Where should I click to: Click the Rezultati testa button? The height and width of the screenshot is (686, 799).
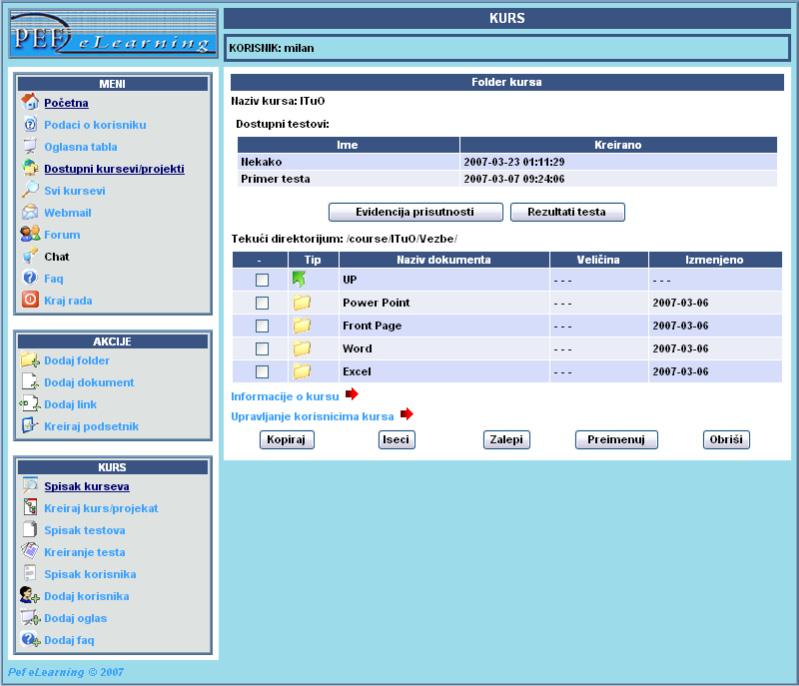pos(567,212)
